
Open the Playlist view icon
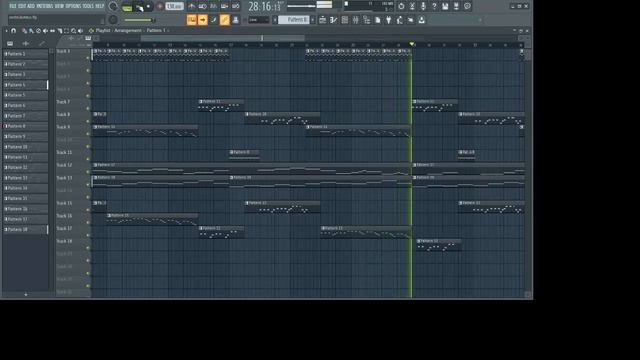click(322, 20)
